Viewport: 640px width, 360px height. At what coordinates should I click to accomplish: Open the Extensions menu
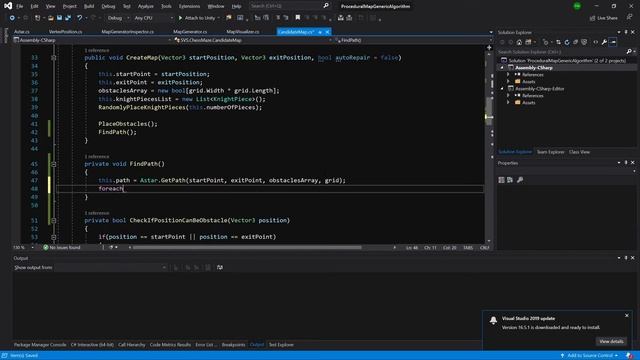[189, 6]
